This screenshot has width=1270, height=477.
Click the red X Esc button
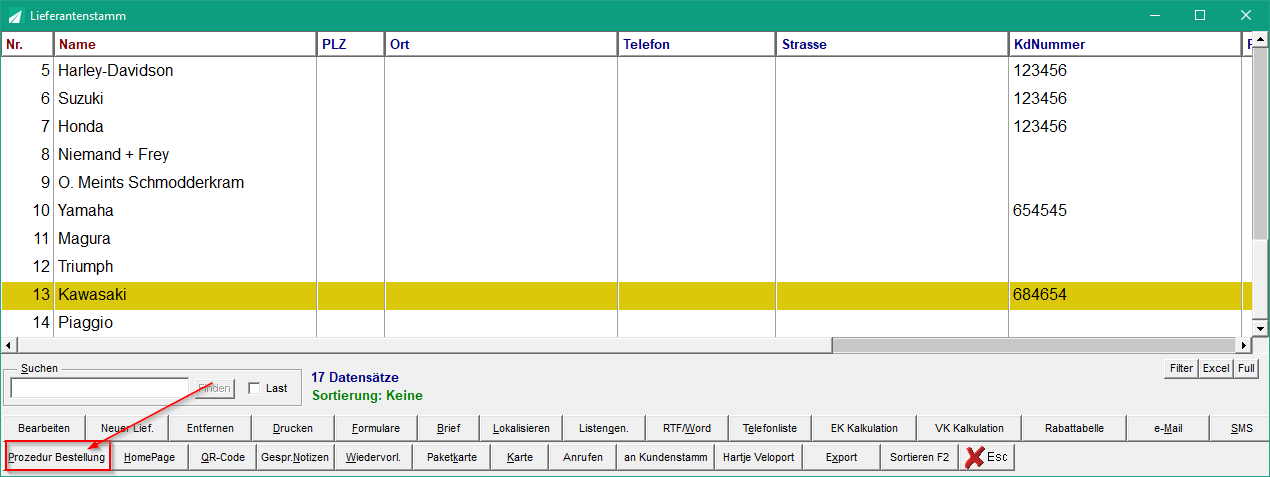pos(987,457)
